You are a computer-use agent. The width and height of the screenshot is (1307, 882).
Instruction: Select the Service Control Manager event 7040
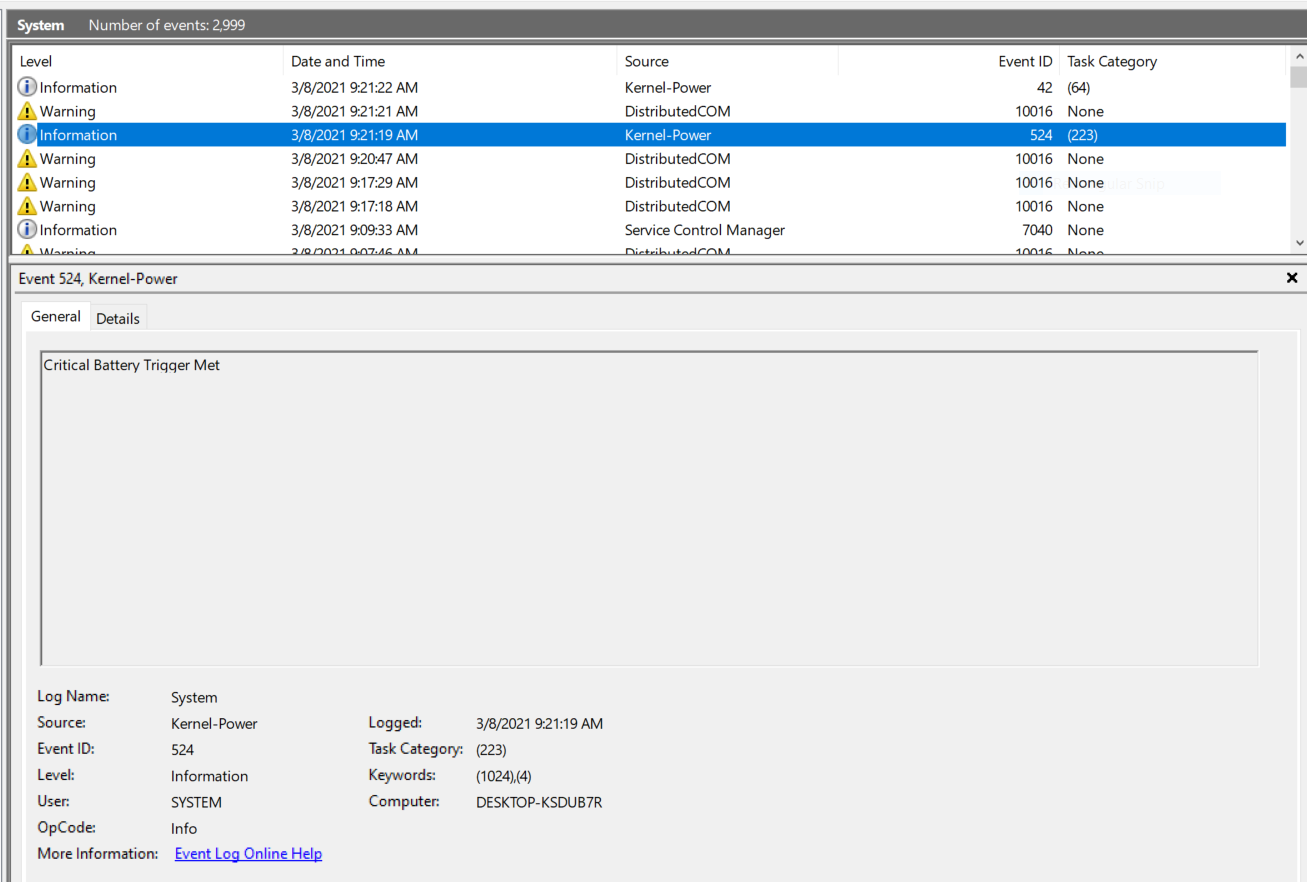[x=650, y=230]
